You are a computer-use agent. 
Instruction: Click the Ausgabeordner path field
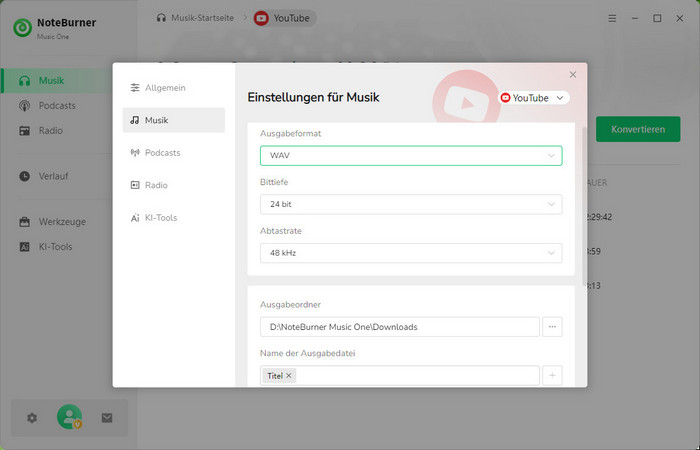point(400,327)
